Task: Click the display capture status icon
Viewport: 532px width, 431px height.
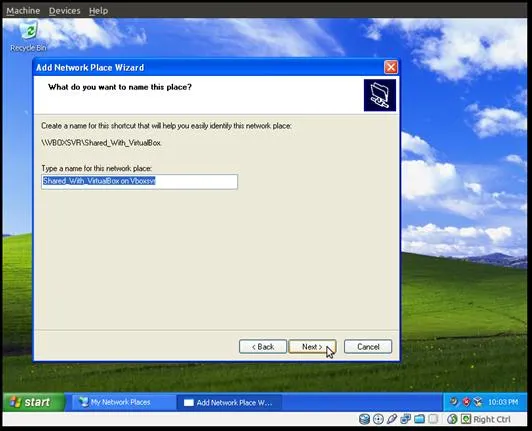Action: 433,419
